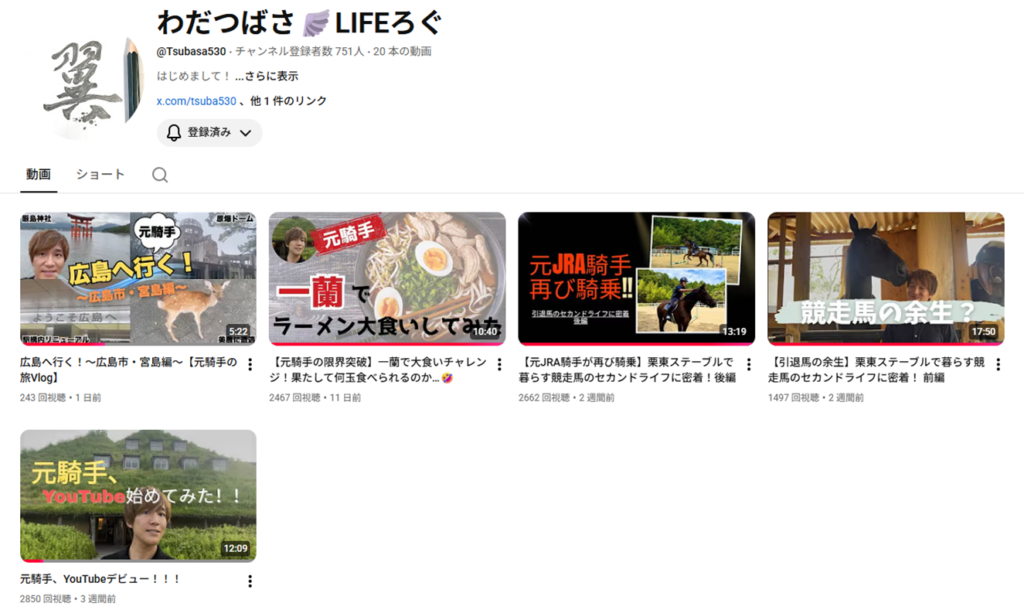1024x610 pixels.
Task: Play the 競走馬の余生 horse thumbnail
Action: pyautogui.click(x=885, y=277)
